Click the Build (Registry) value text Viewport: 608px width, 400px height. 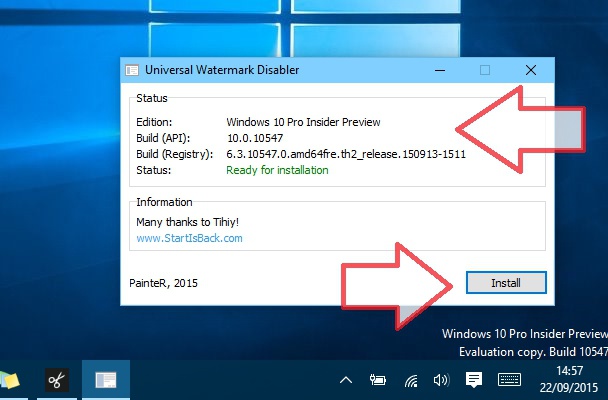(346, 154)
